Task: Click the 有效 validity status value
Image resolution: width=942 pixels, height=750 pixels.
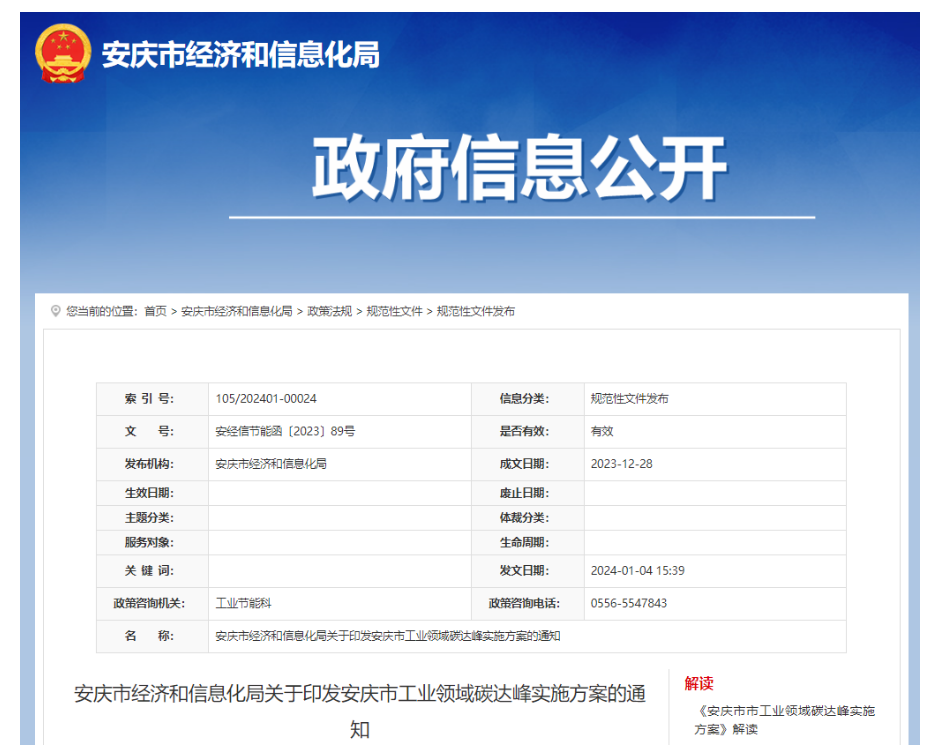Action: pyautogui.click(x=602, y=431)
